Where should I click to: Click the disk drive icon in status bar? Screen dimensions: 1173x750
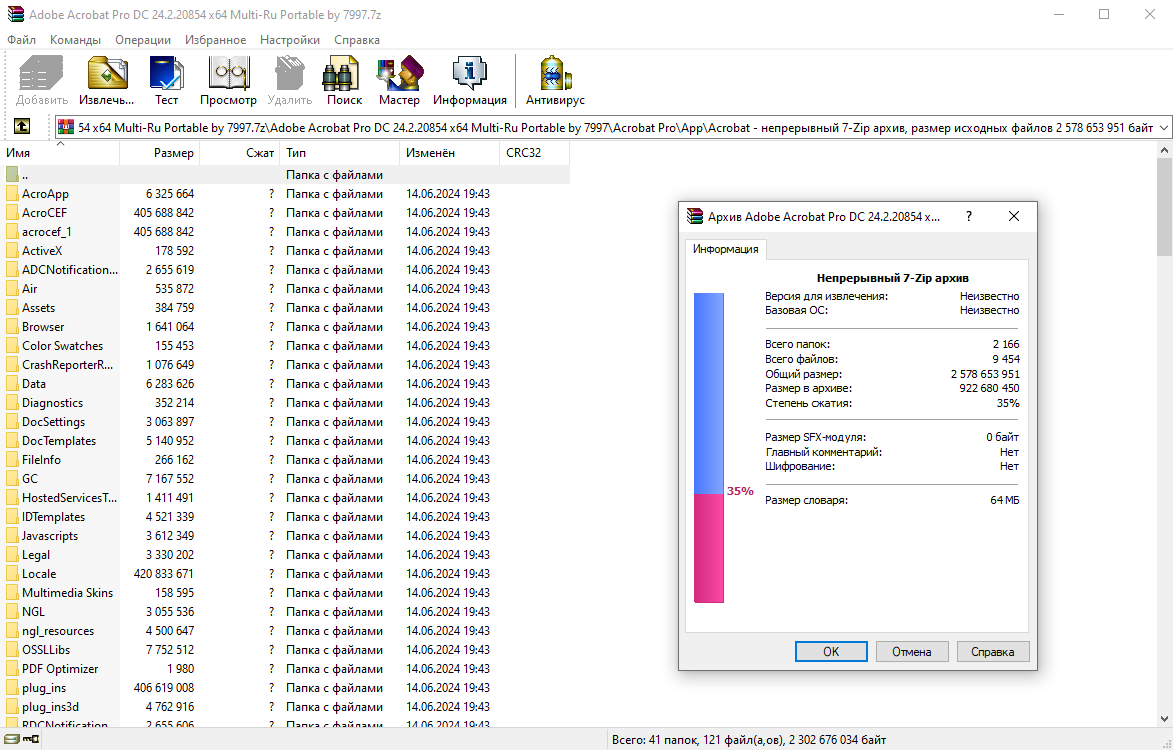(12, 740)
